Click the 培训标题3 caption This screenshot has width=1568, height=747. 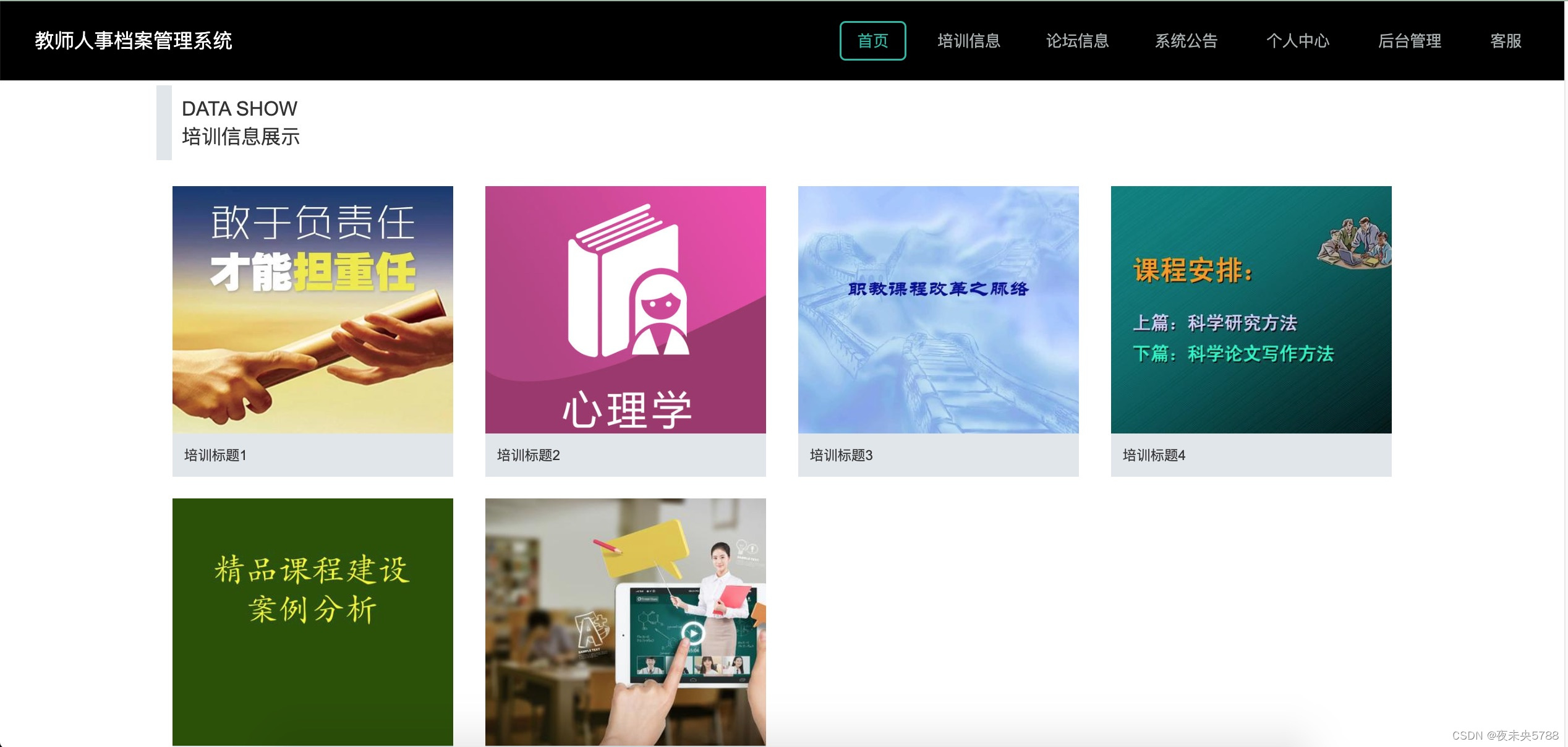(x=841, y=455)
